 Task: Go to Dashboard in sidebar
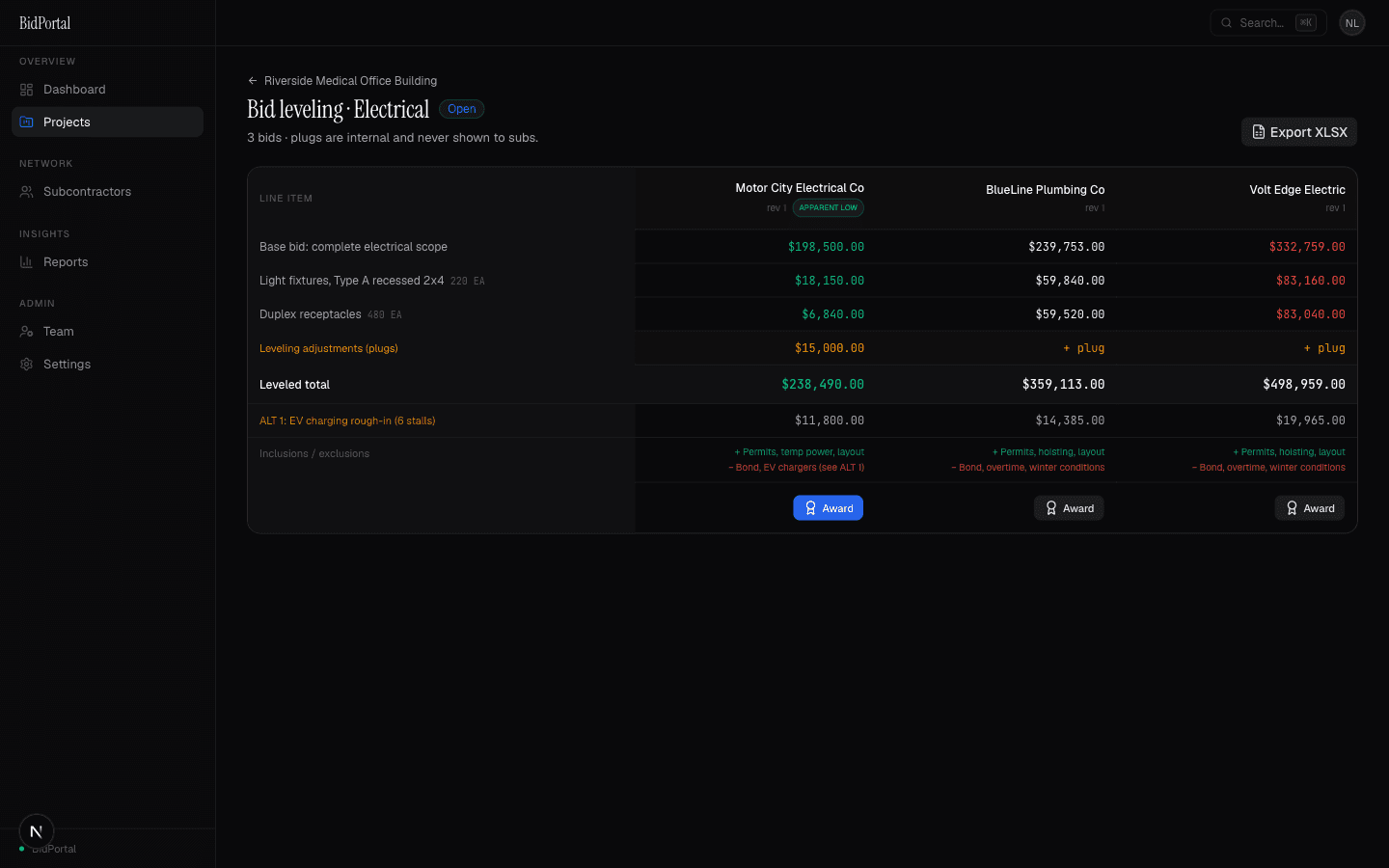point(107,90)
